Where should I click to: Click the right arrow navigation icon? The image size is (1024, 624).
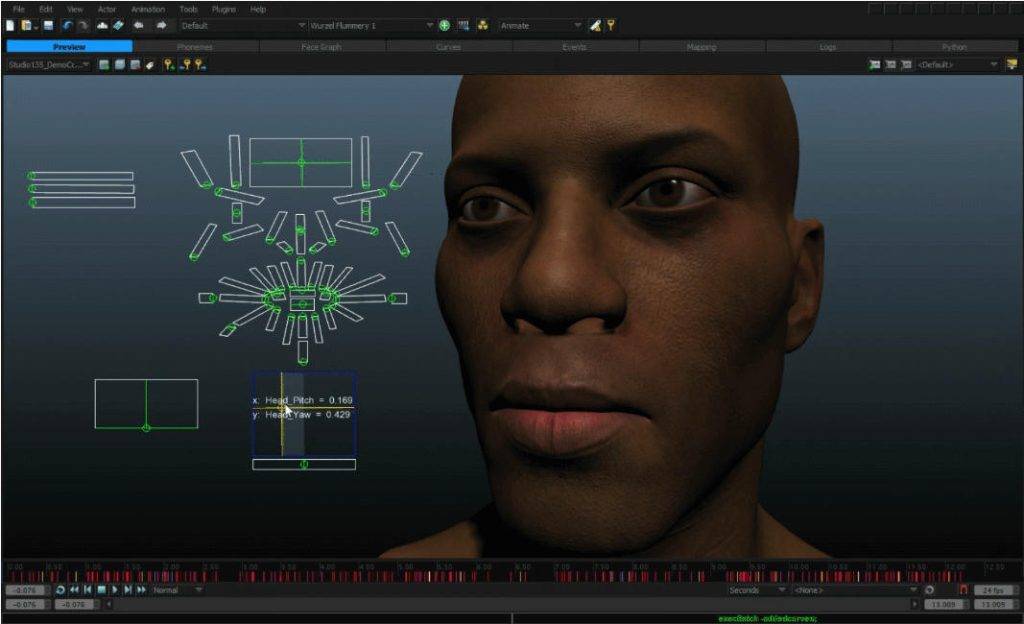click(x=161, y=25)
